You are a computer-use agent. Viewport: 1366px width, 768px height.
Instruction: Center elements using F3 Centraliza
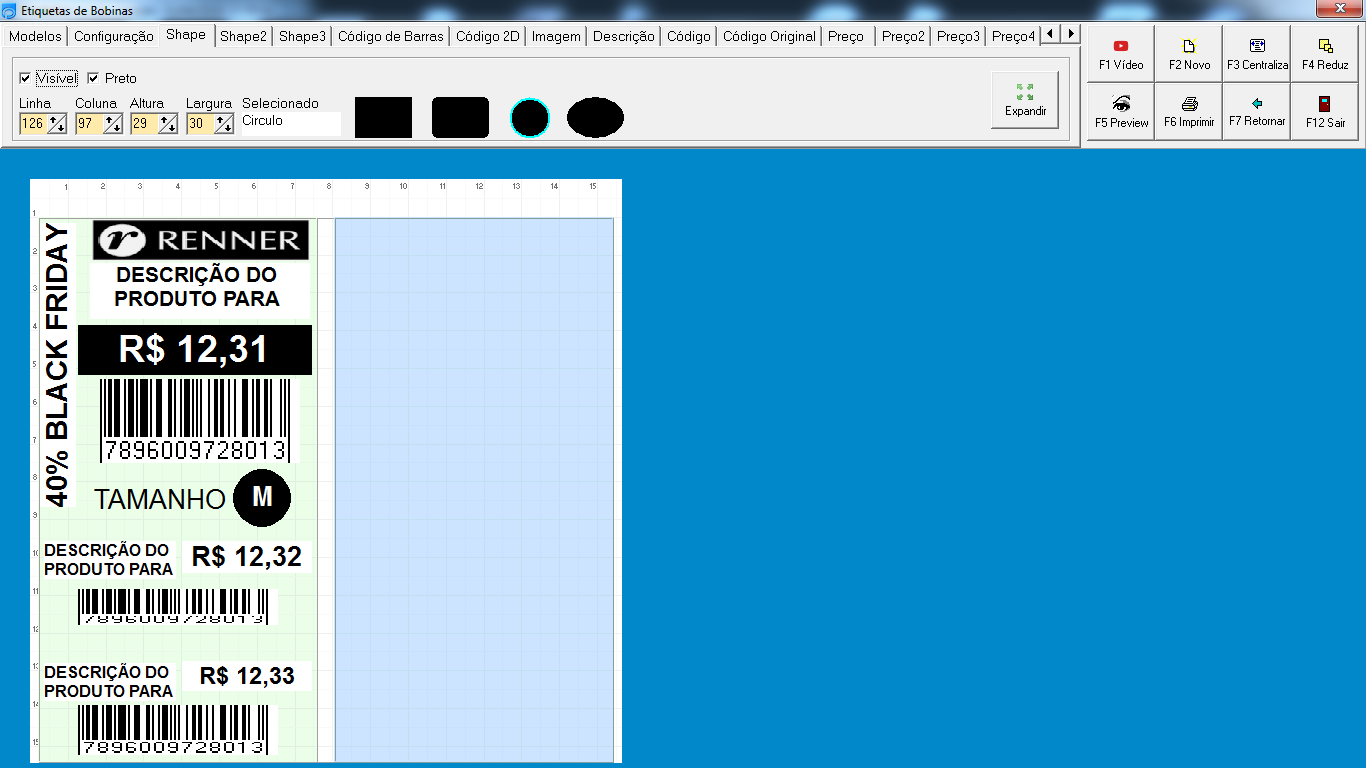[x=1257, y=54]
